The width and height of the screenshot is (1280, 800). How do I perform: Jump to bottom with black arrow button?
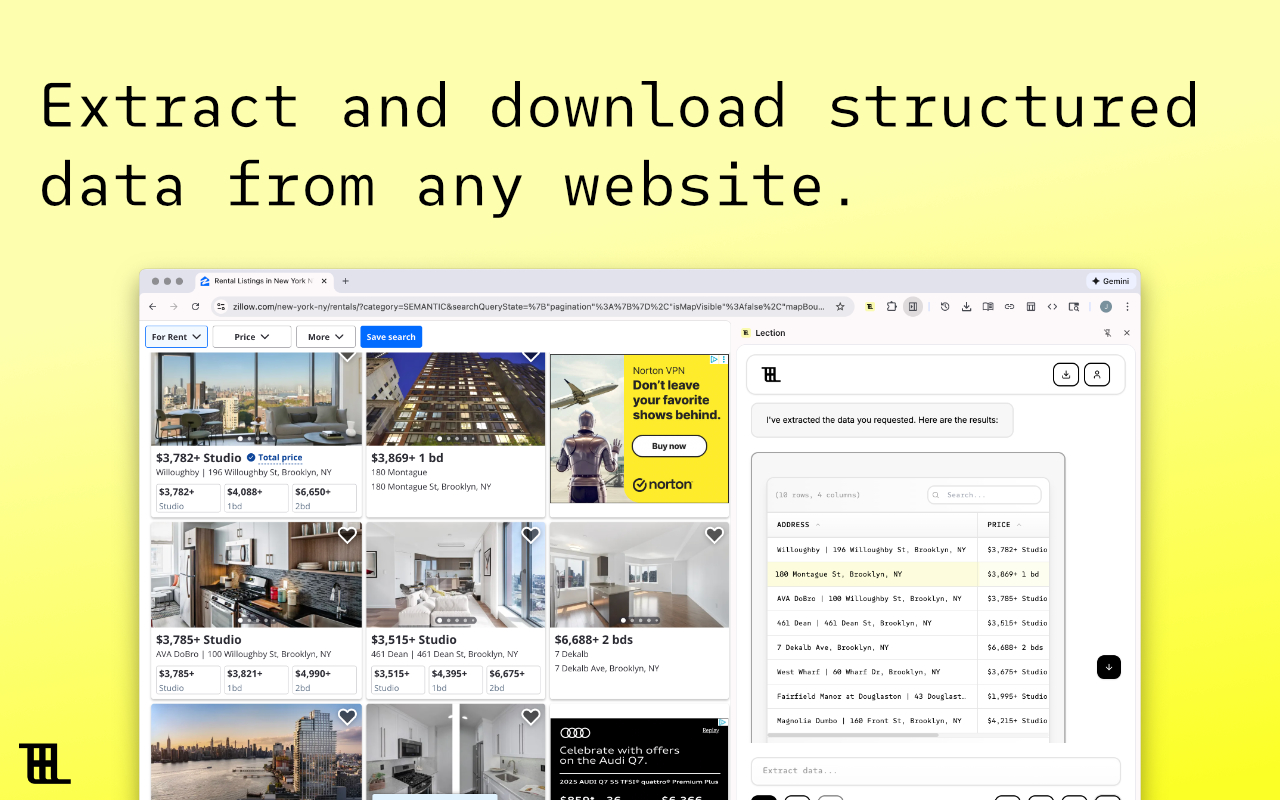coord(1108,667)
